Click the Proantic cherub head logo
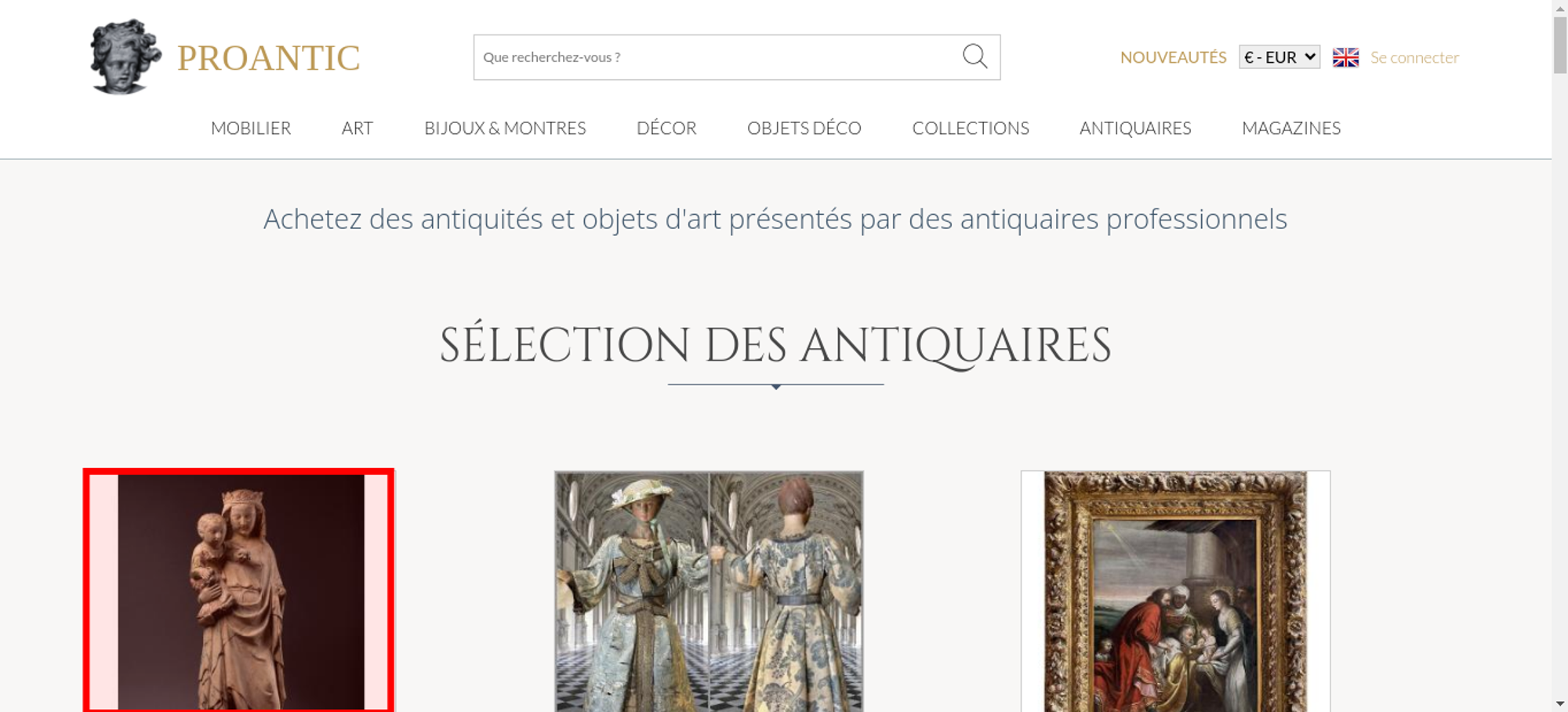 tap(125, 57)
